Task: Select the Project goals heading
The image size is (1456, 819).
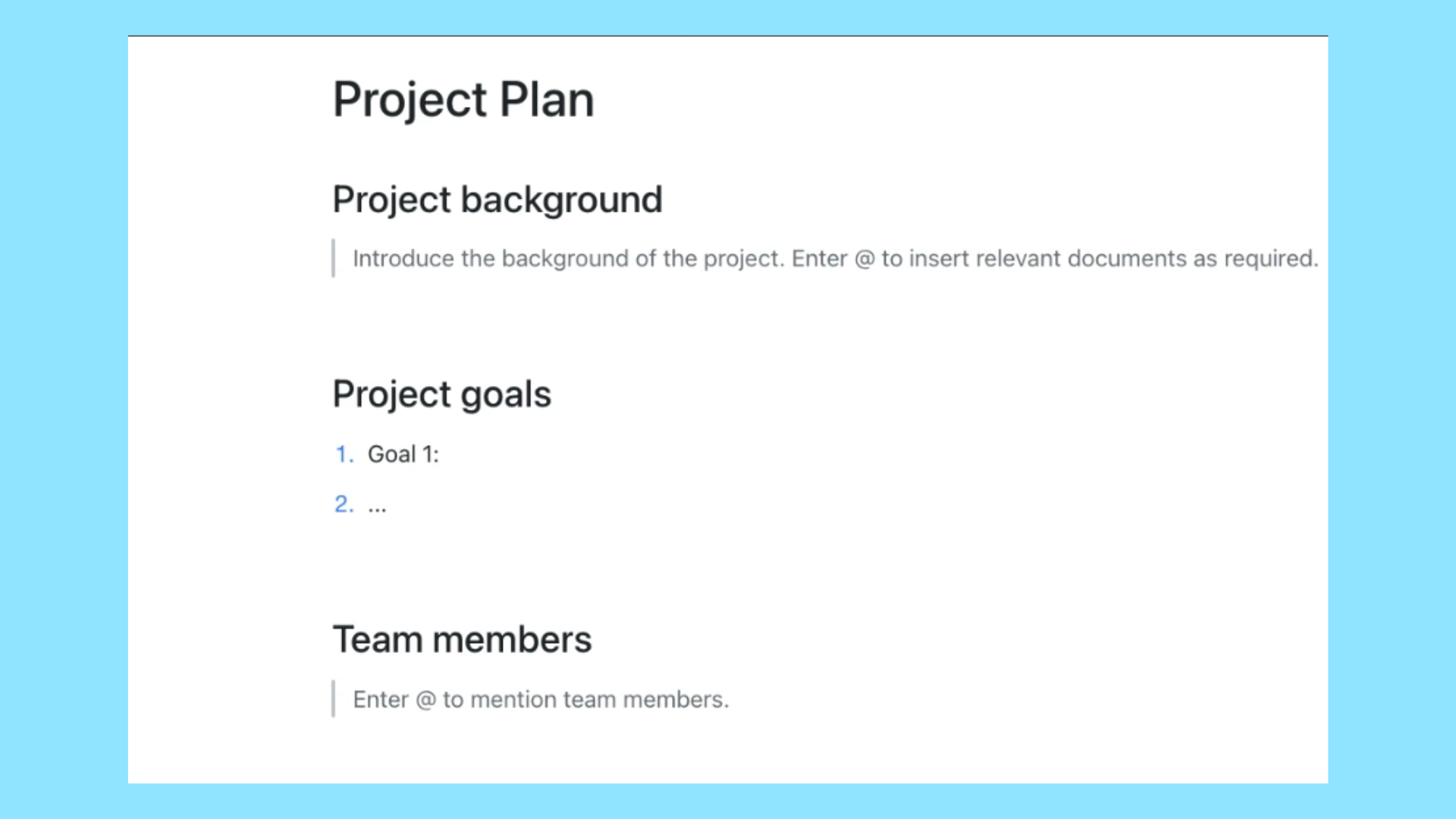Action: click(442, 395)
